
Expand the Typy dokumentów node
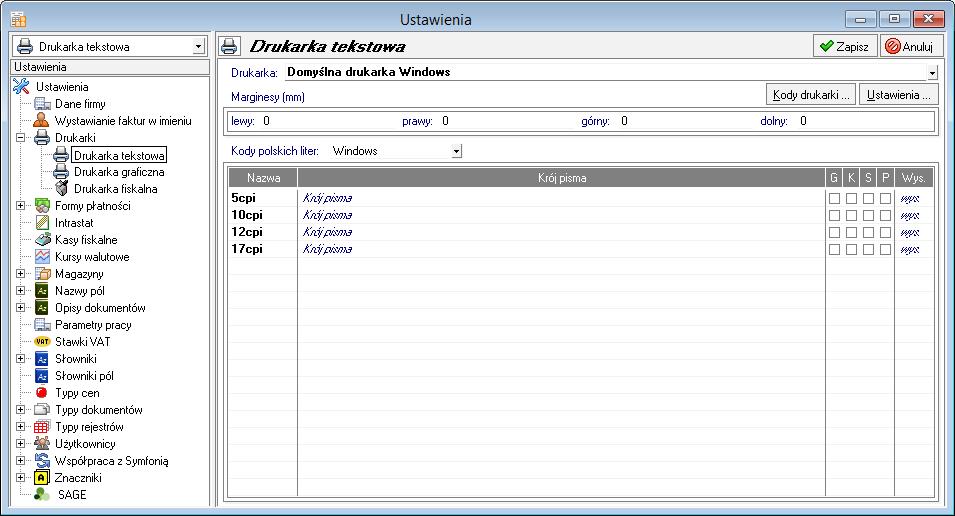(x=20, y=409)
